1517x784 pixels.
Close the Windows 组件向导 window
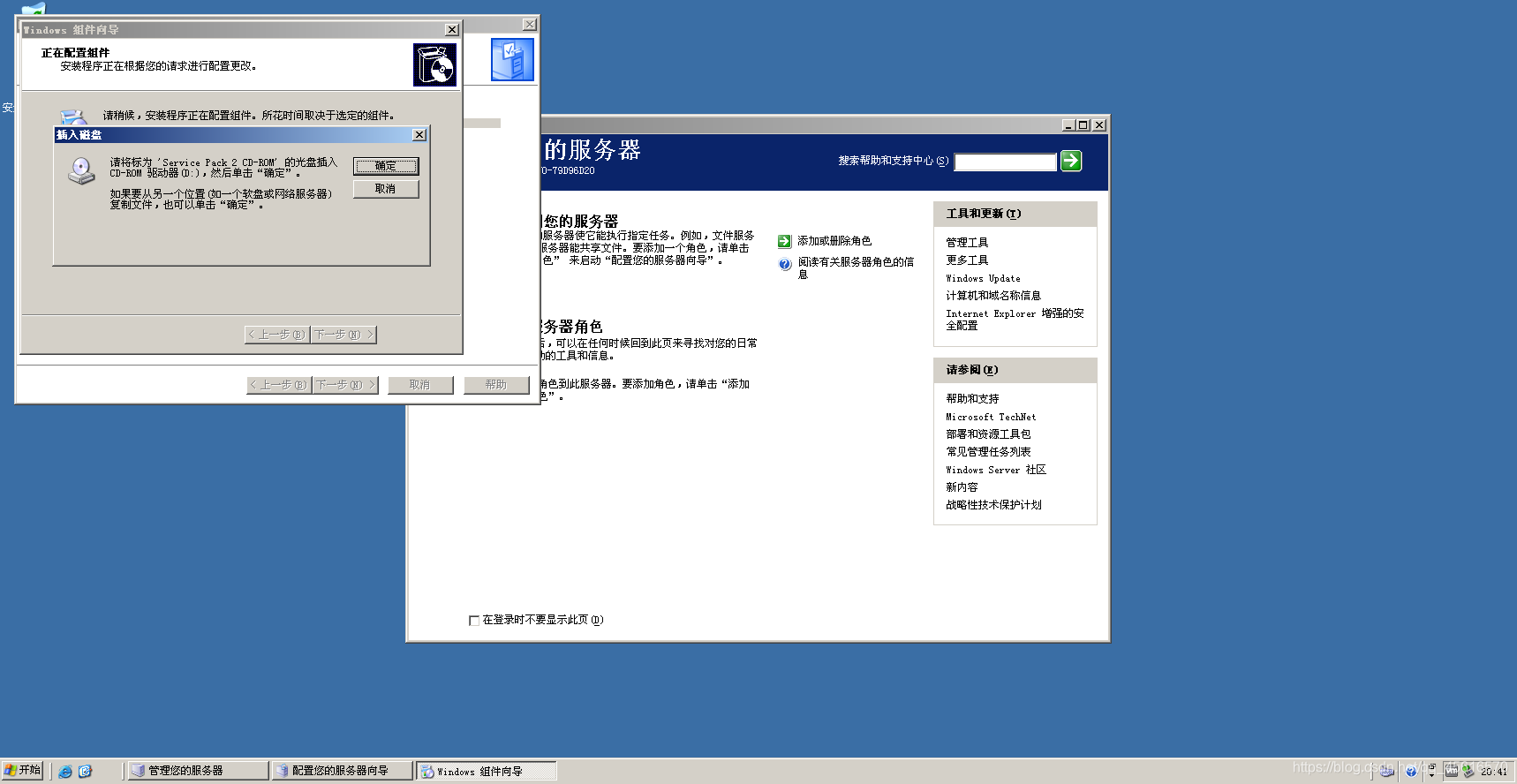coord(452,30)
